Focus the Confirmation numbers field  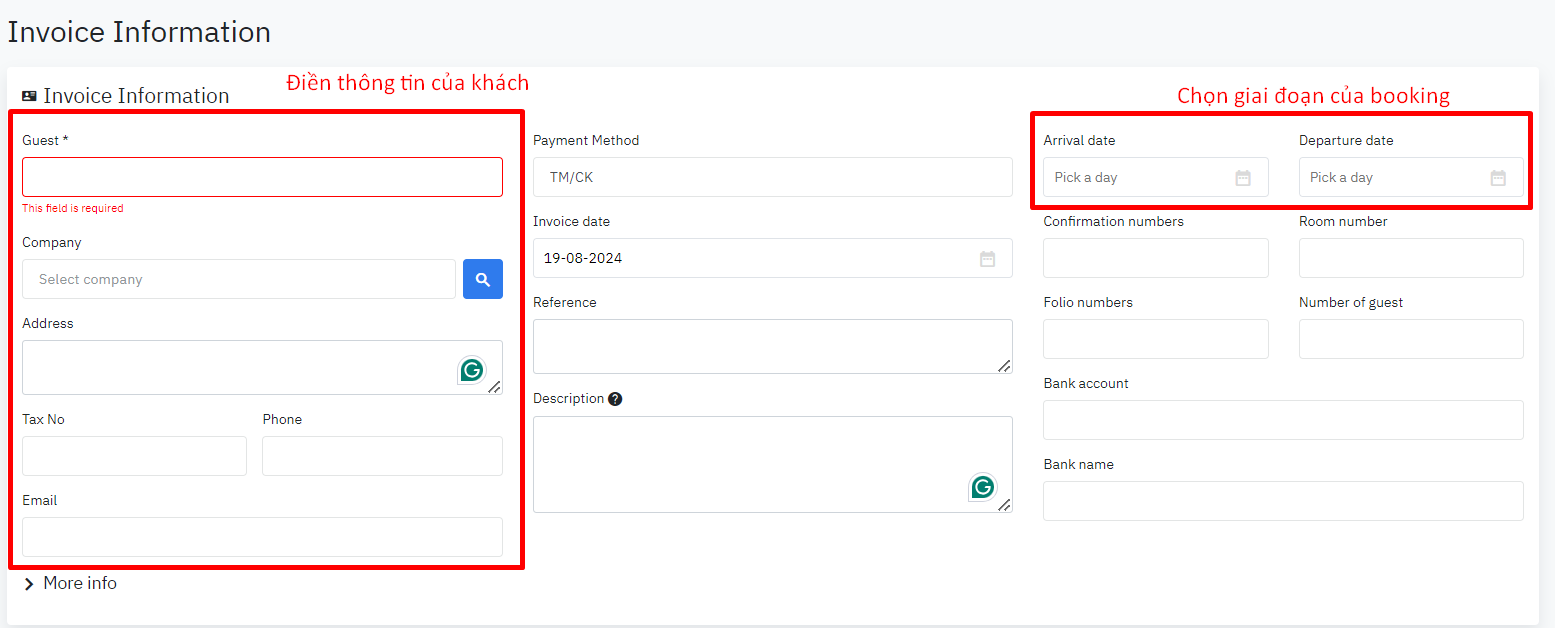tap(1155, 258)
